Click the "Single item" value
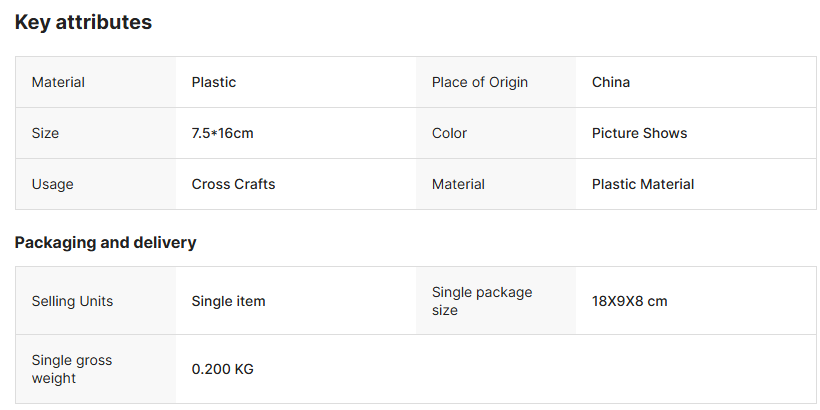 [x=228, y=301]
